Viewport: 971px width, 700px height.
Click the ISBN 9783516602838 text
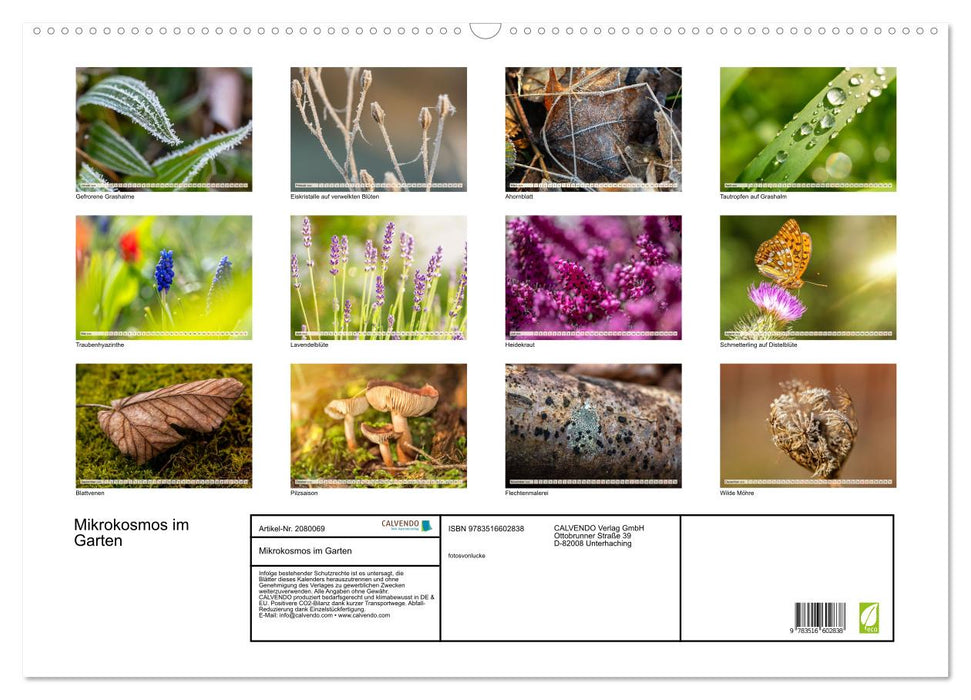(x=489, y=528)
